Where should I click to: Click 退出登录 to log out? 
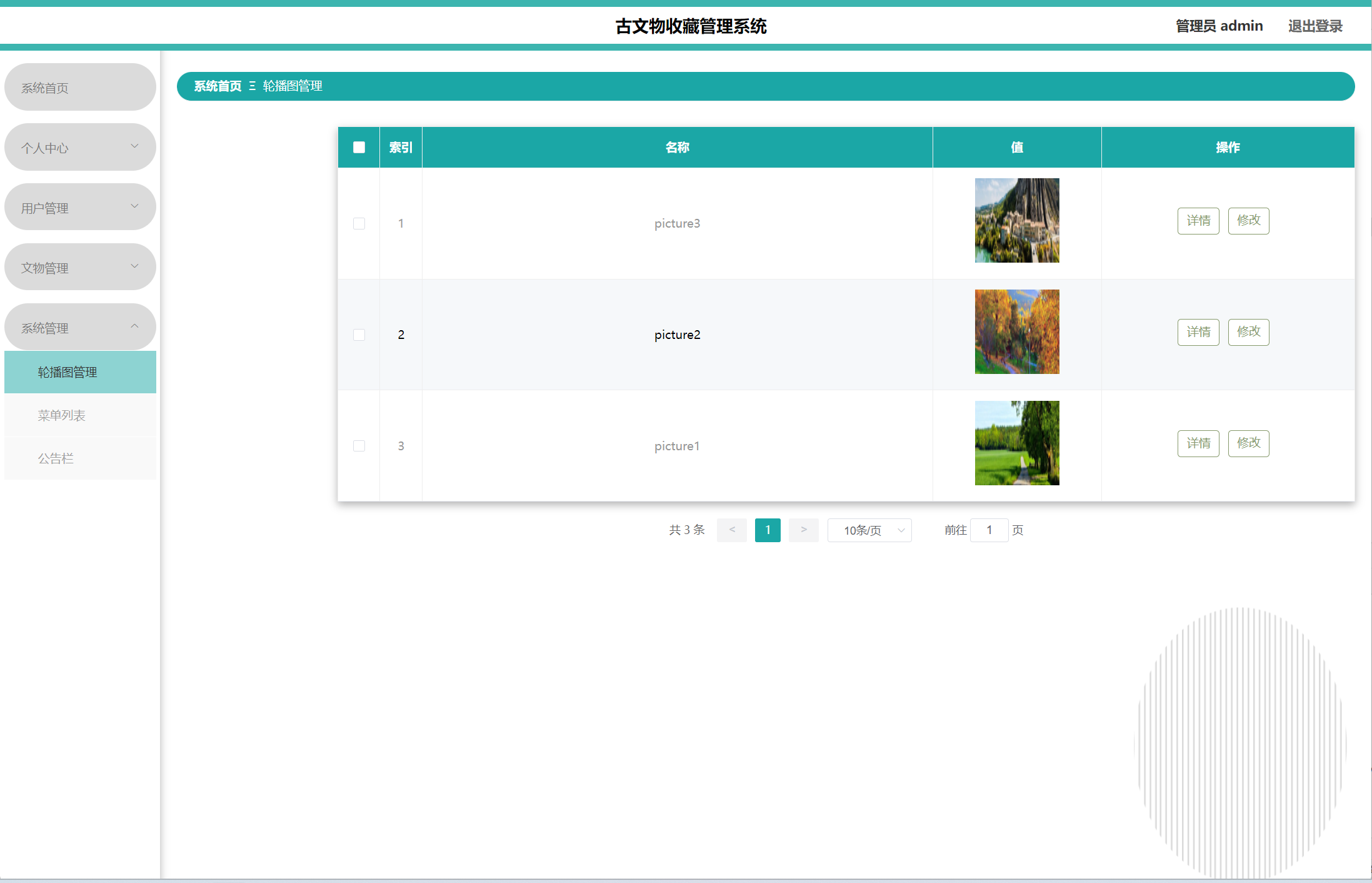tap(1315, 26)
